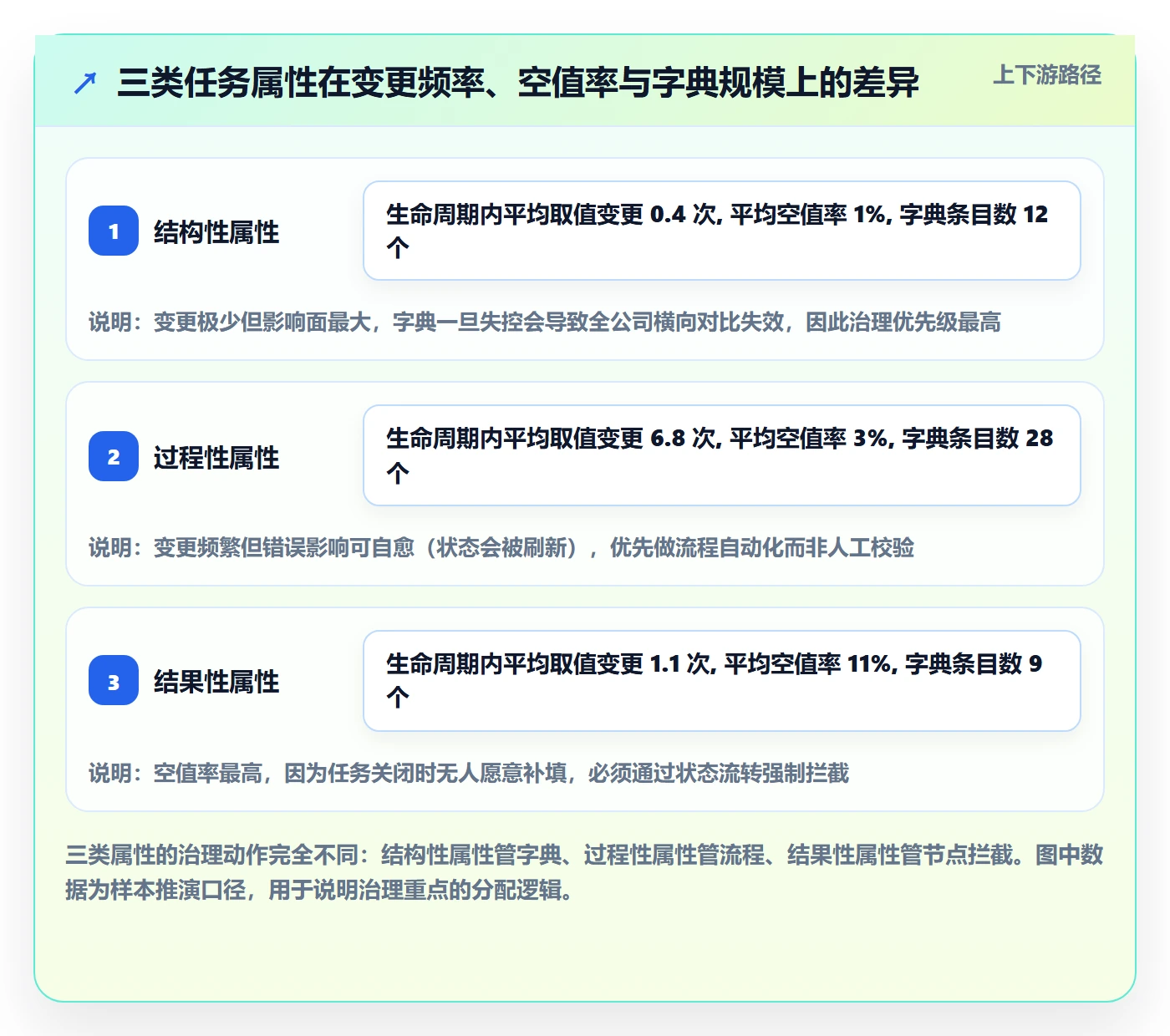
Task: Click the trend arrow icon beside the title
Action: pos(85,83)
